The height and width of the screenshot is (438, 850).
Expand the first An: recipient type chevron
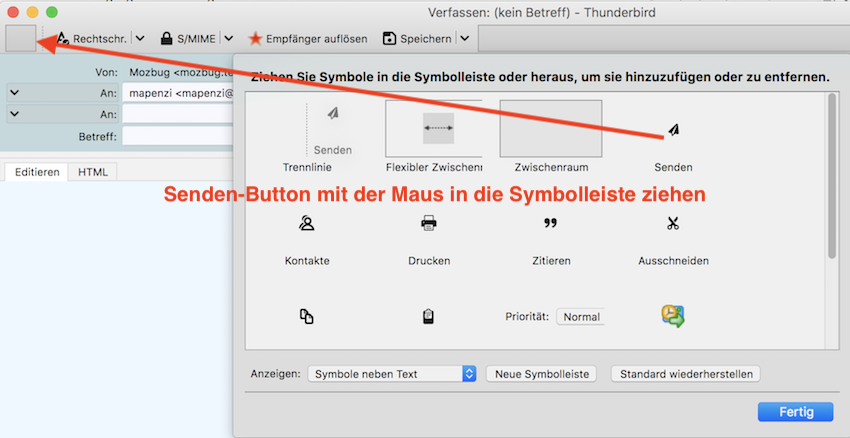coord(15,93)
